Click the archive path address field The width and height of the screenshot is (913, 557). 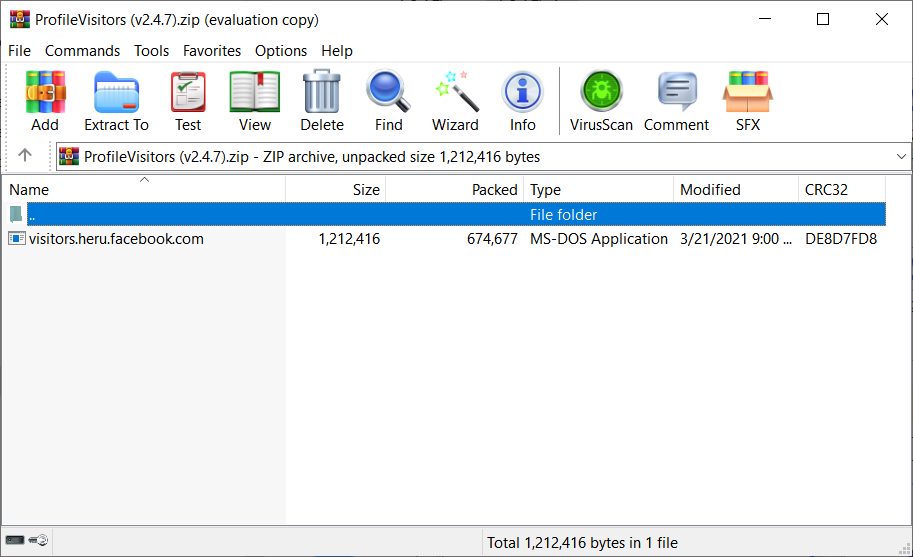coord(483,157)
